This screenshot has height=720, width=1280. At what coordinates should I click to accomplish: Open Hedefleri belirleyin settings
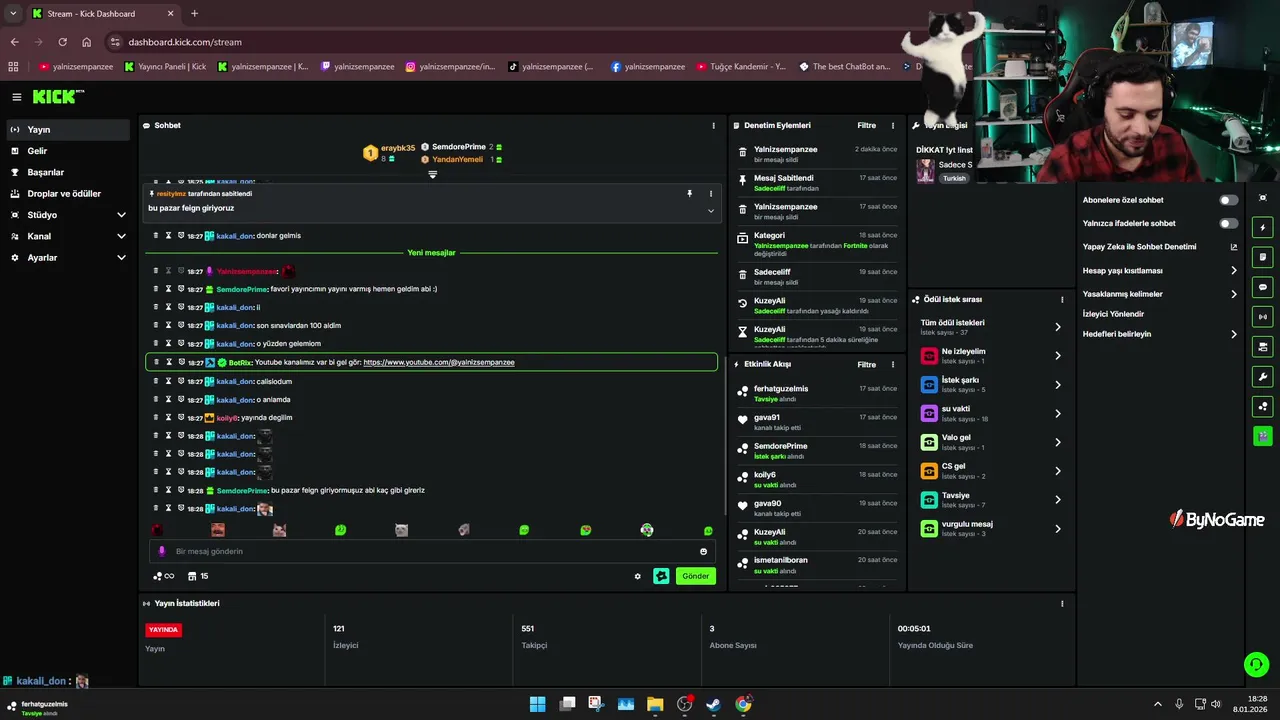click(1160, 334)
